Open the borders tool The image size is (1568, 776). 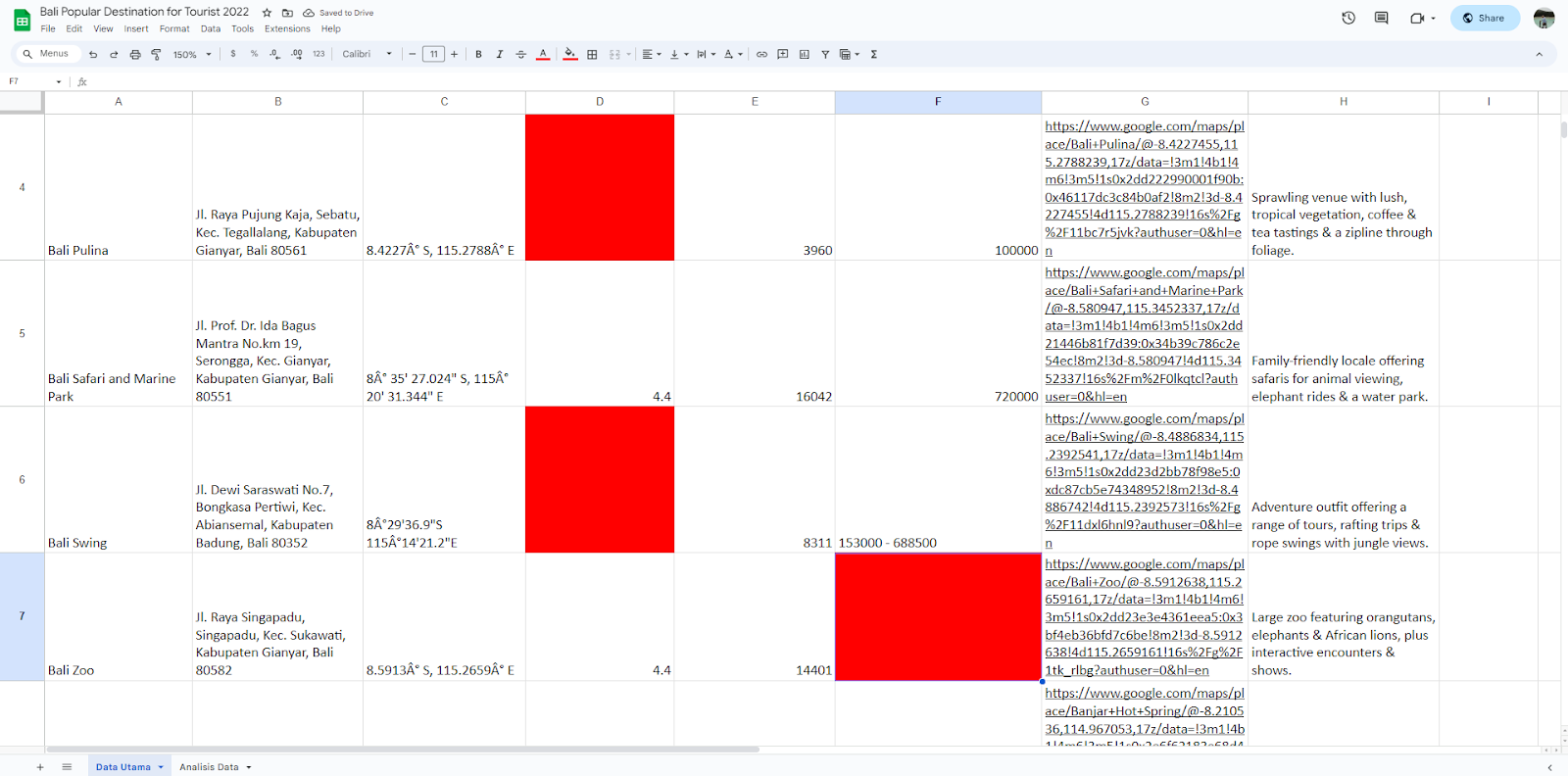592,54
